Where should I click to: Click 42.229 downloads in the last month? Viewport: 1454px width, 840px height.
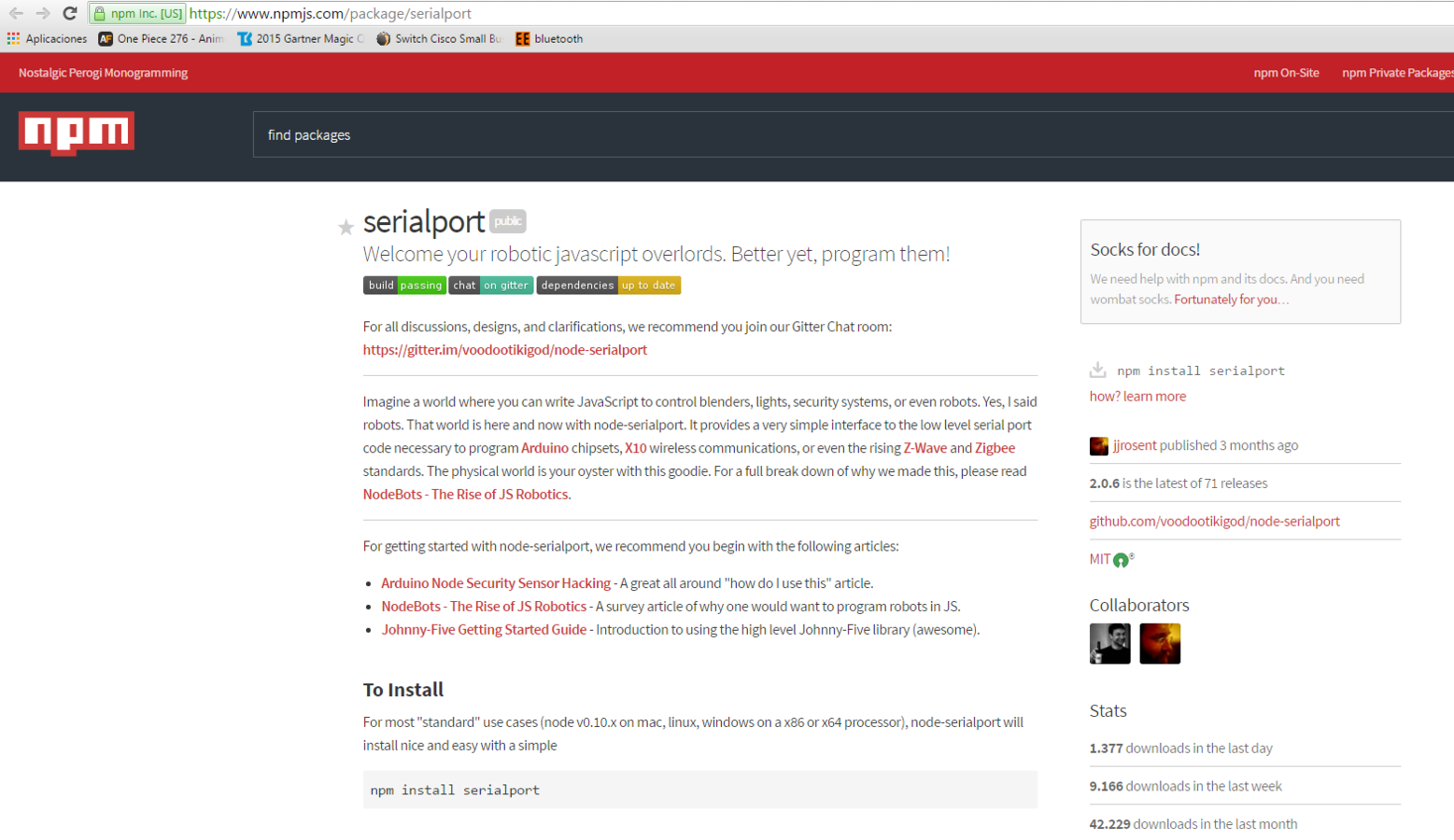pyautogui.click(x=1193, y=824)
